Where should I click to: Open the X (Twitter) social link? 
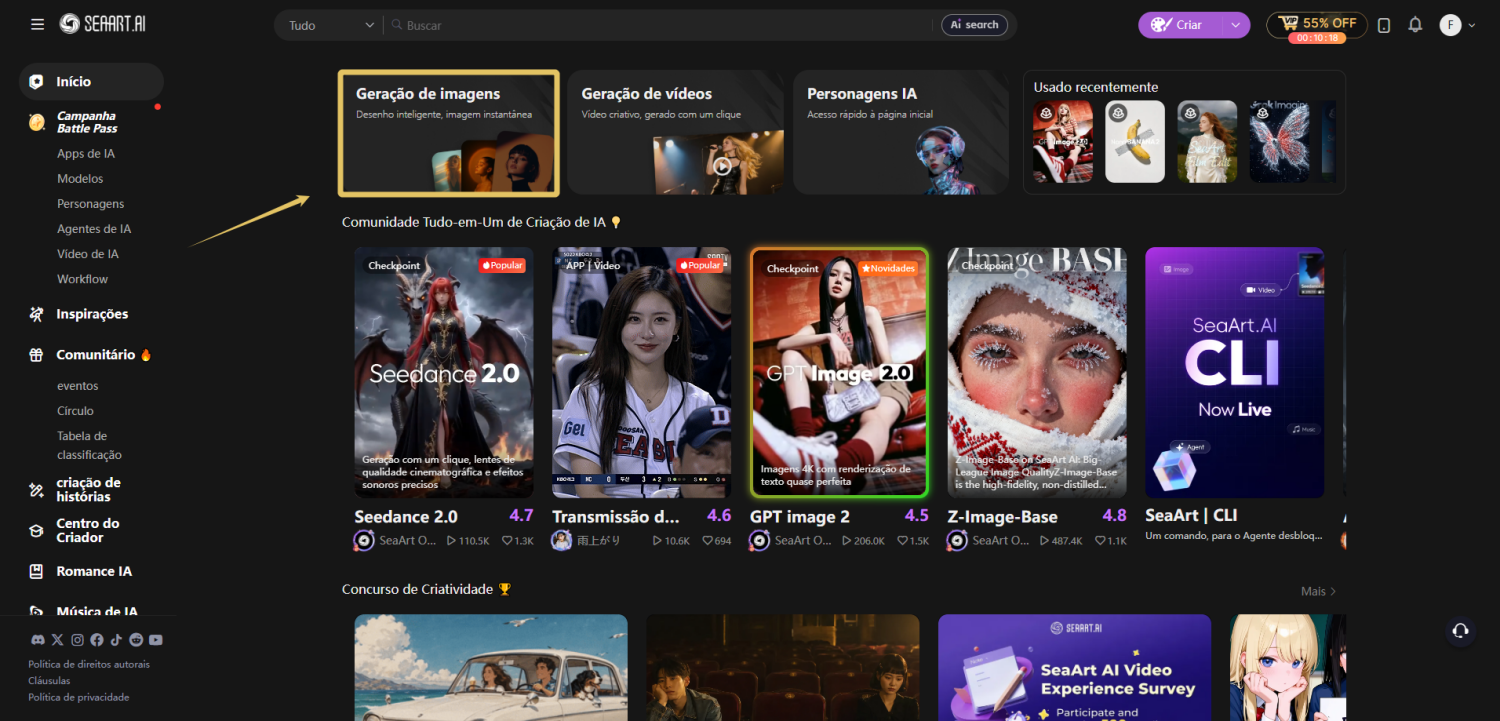[57, 640]
